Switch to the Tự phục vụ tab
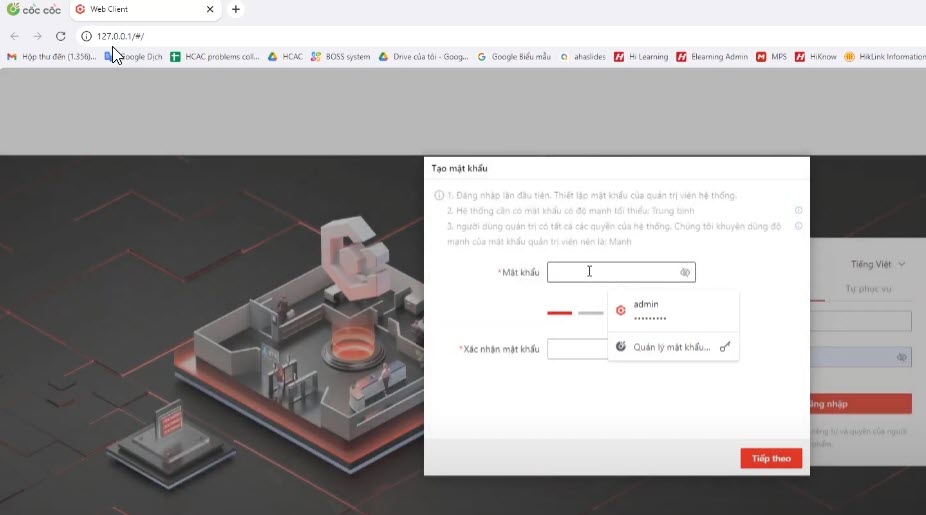926x515 pixels. (x=867, y=289)
